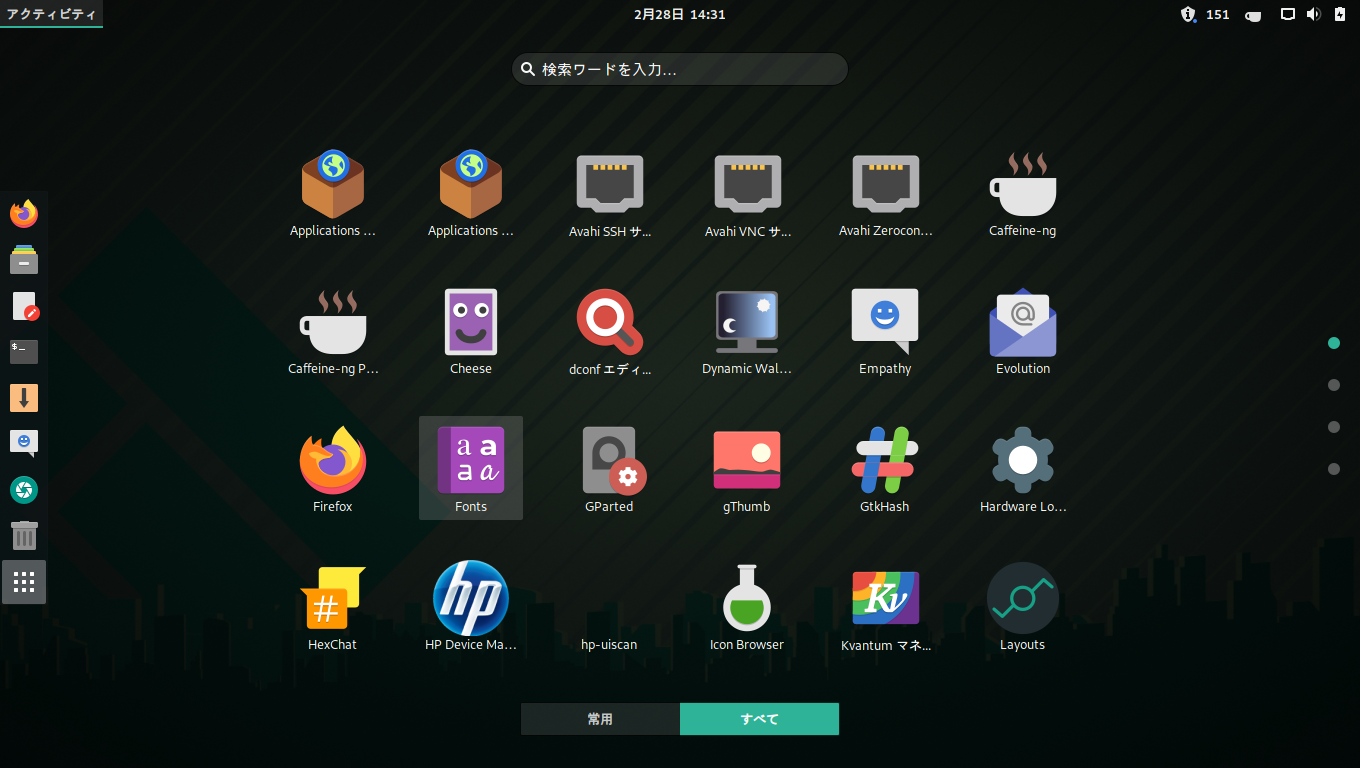Click the battery status icon
This screenshot has height=768, width=1360.
tap(1340, 14)
